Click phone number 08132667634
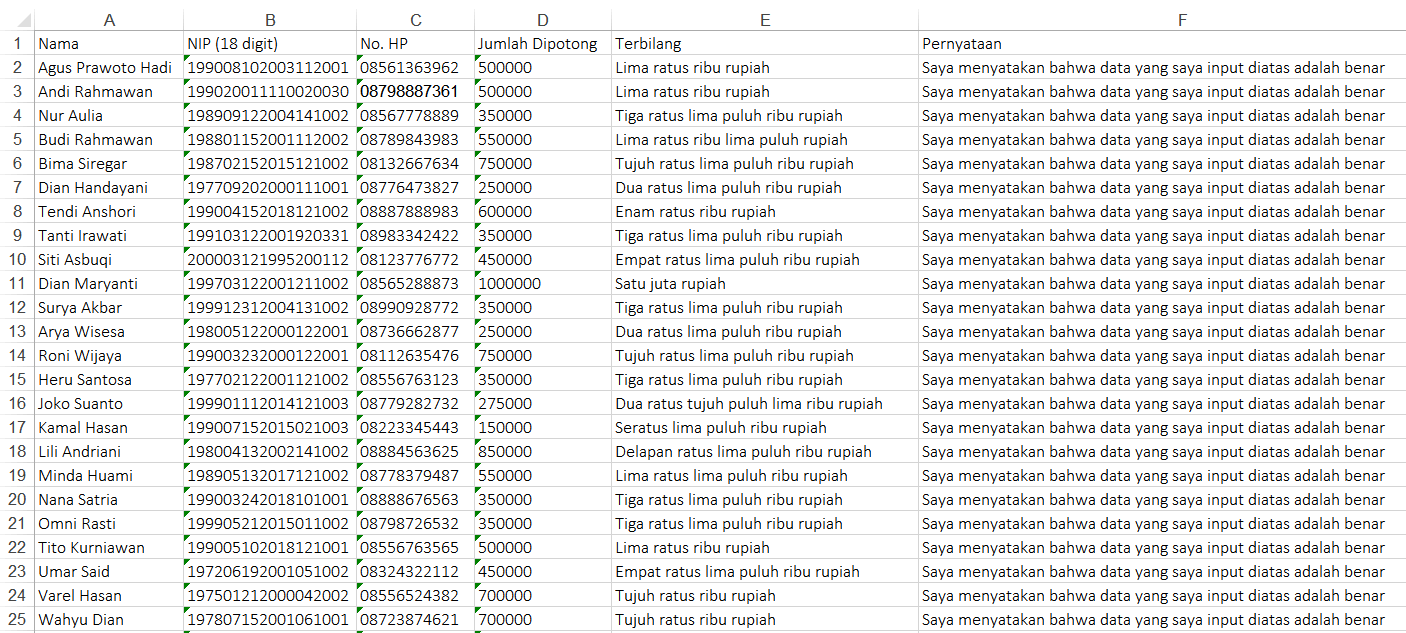 point(415,164)
